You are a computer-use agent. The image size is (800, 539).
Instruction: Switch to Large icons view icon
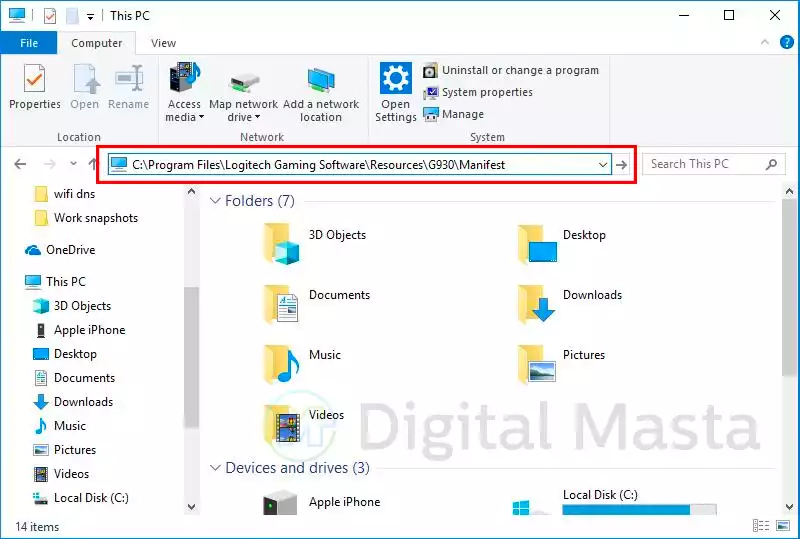pyautogui.click(x=783, y=526)
